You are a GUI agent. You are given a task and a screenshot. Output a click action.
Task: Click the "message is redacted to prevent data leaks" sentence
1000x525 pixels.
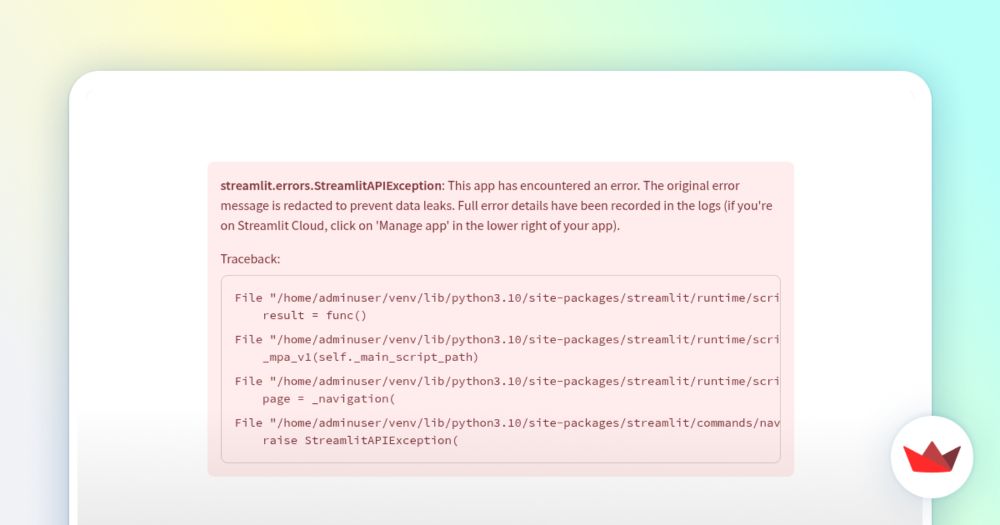(x=337, y=205)
